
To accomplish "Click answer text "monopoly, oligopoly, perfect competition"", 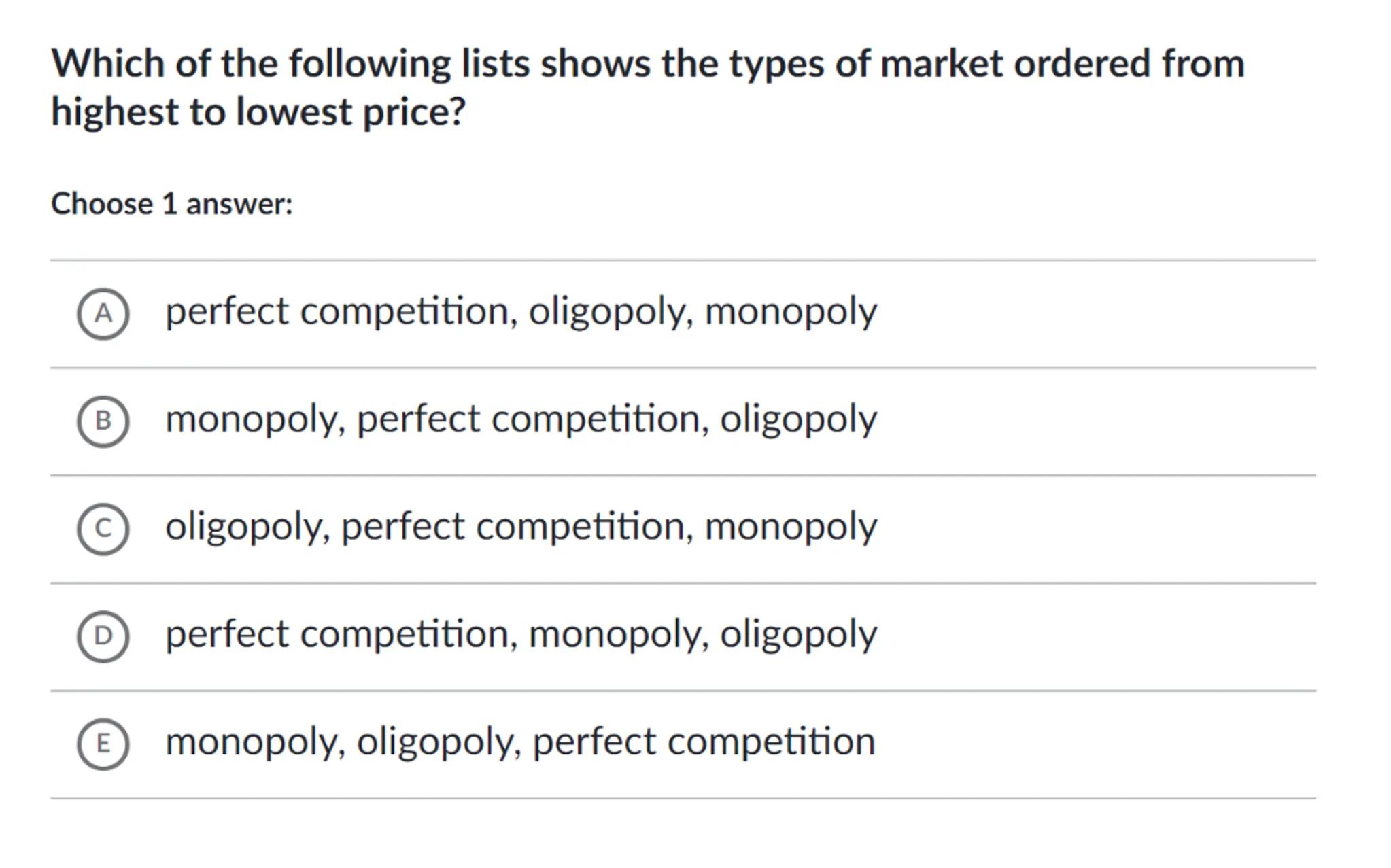I will pyautogui.click(x=520, y=742).
